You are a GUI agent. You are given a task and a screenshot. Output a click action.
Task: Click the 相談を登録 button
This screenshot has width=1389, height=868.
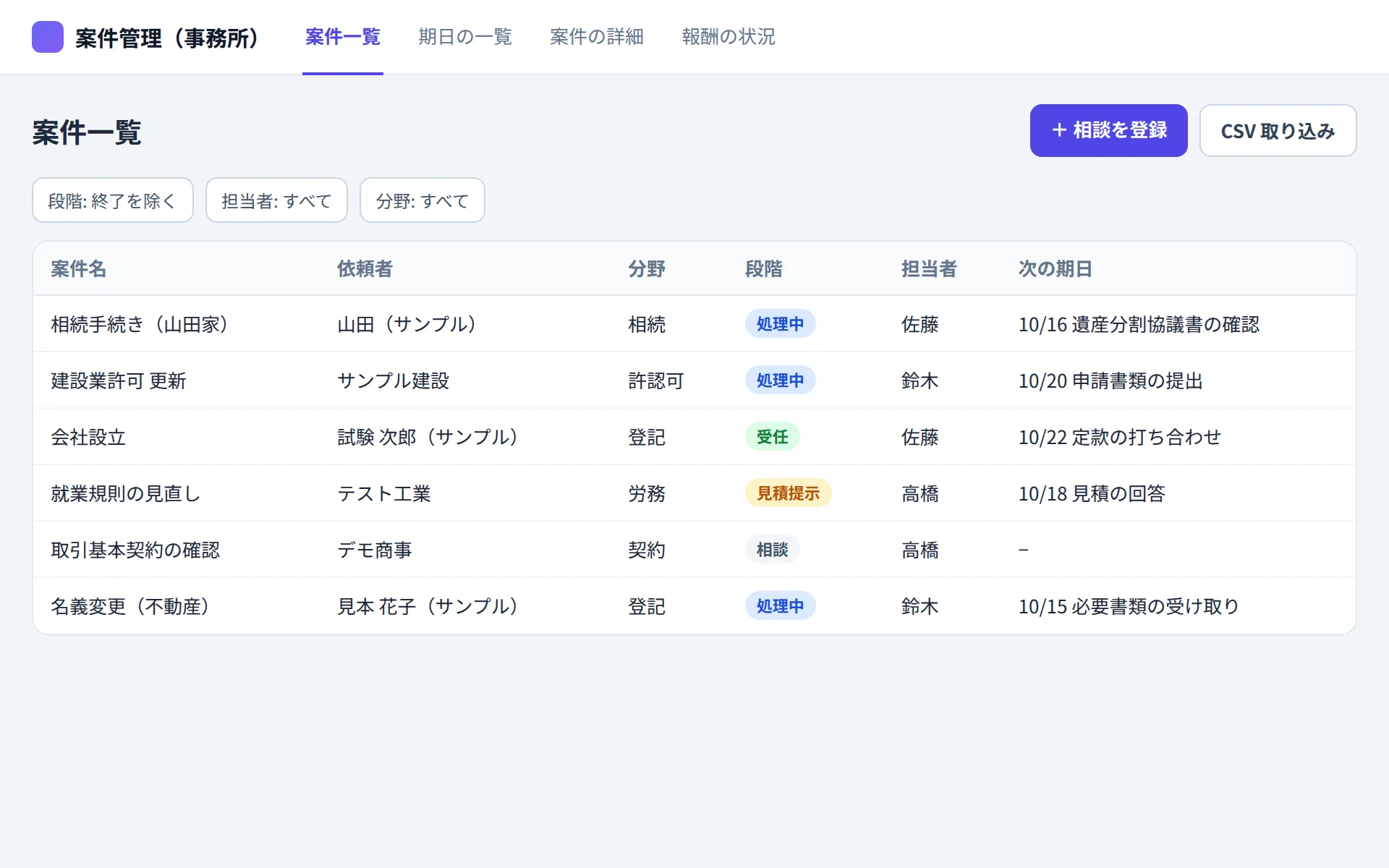[x=1108, y=130]
